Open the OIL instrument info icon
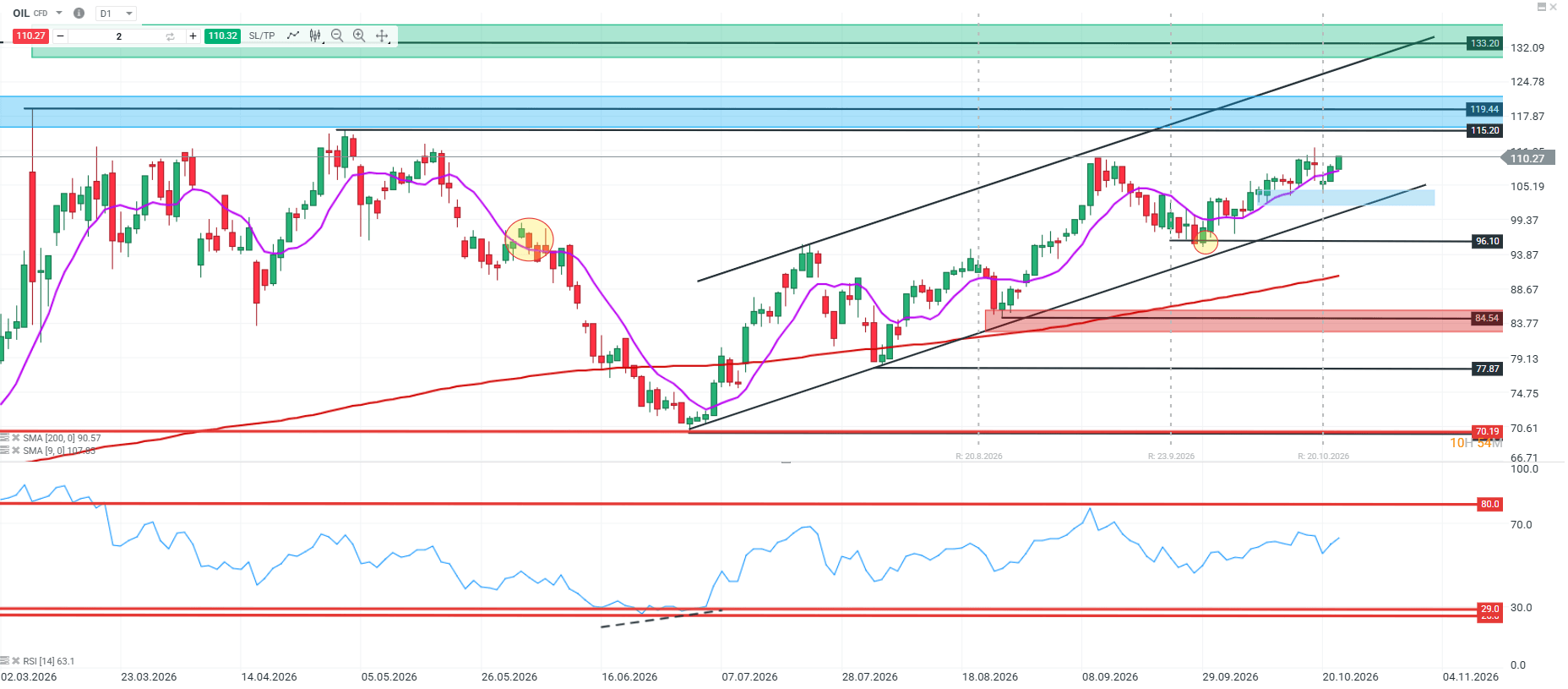Image resolution: width=1568 pixels, height=689 pixels. 79,14
